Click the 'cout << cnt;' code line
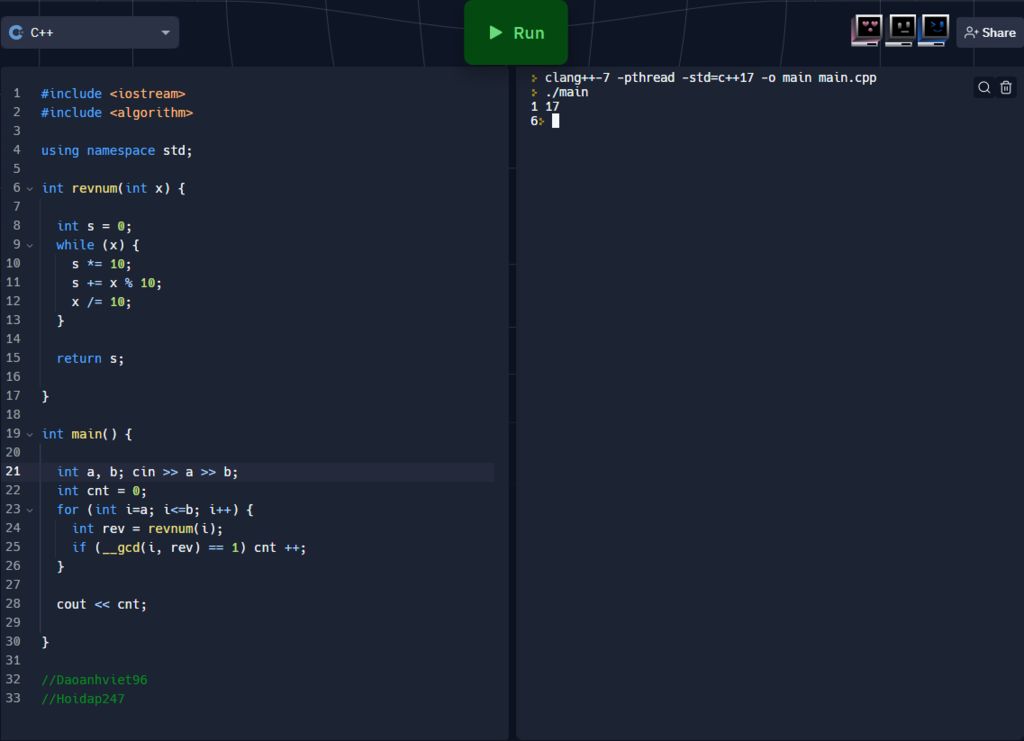The image size is (1024, 741). tap(101, 604)
